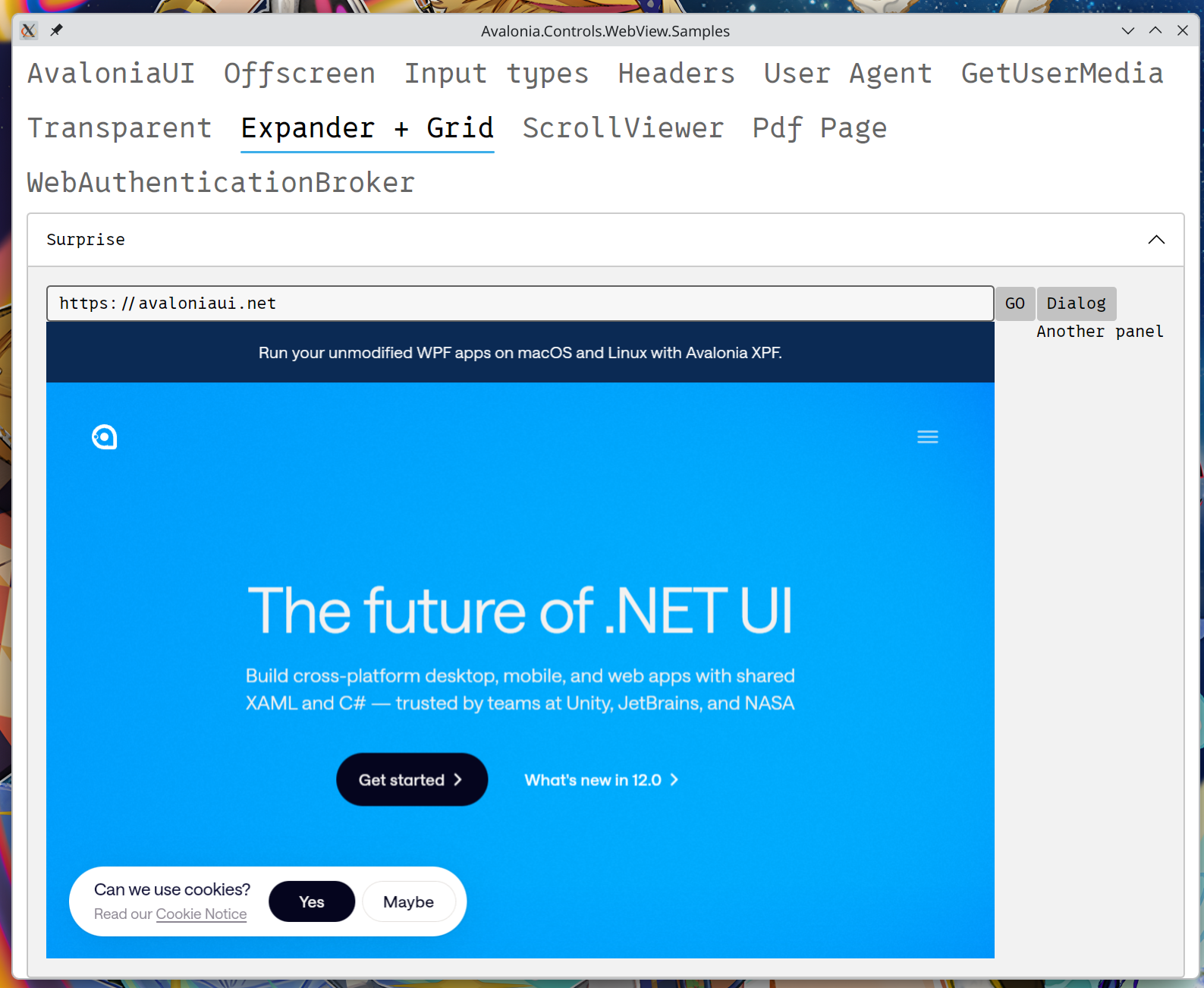Switch to the Pdf Page tab
Image resolution: width=1204 pixels, height=988 pixels.
click(x=819, y=128)
